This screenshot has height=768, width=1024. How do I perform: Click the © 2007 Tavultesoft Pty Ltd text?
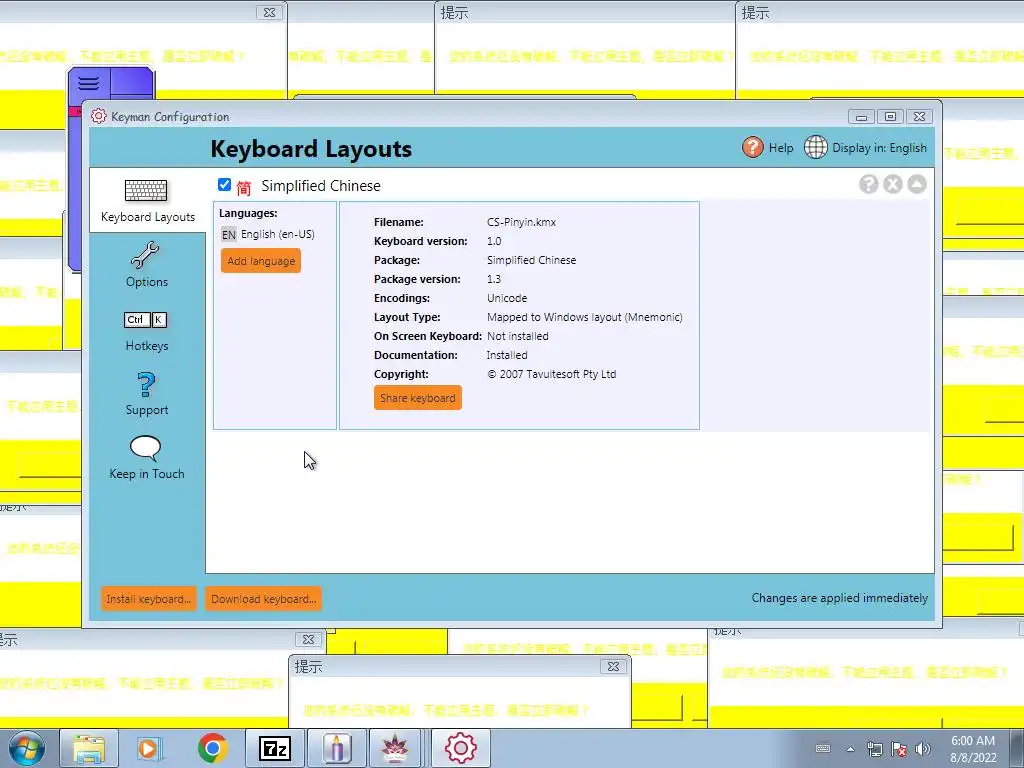551,374
